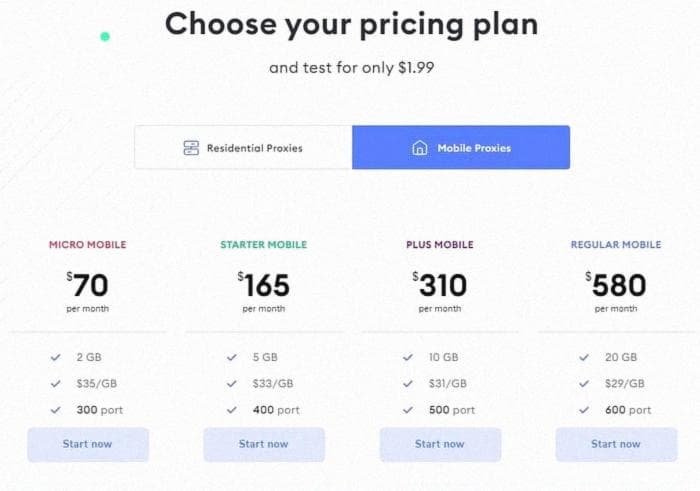This screenshot has width=700, height=491.
Task: Click the green dot near the heading
Action: (105, 37)
